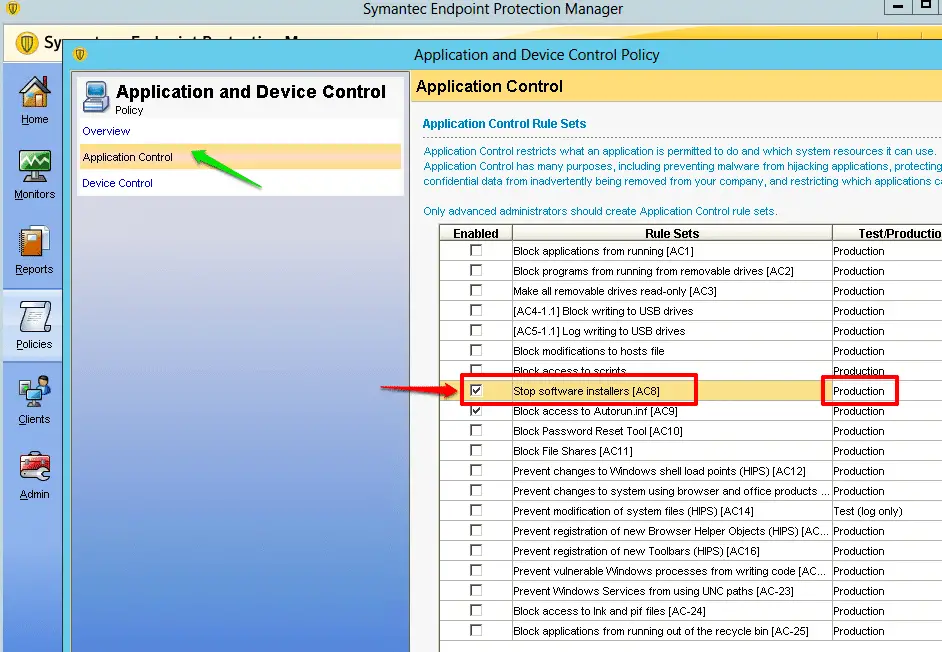Enable Block Password Reset Tool [AC10]
Screen dimensions: 942x652
click(476, 430)
